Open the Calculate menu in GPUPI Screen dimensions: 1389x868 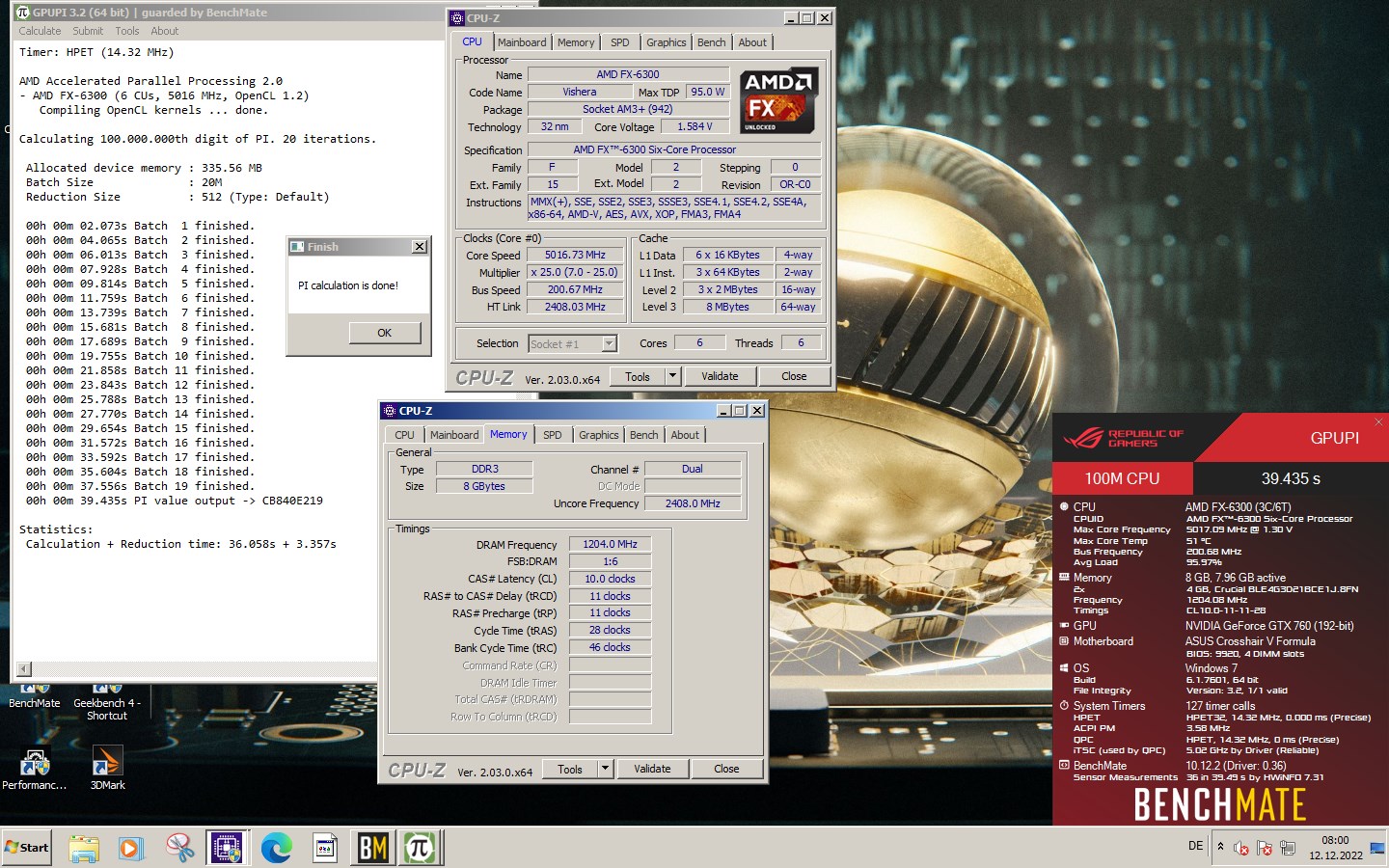pos(40,31)
